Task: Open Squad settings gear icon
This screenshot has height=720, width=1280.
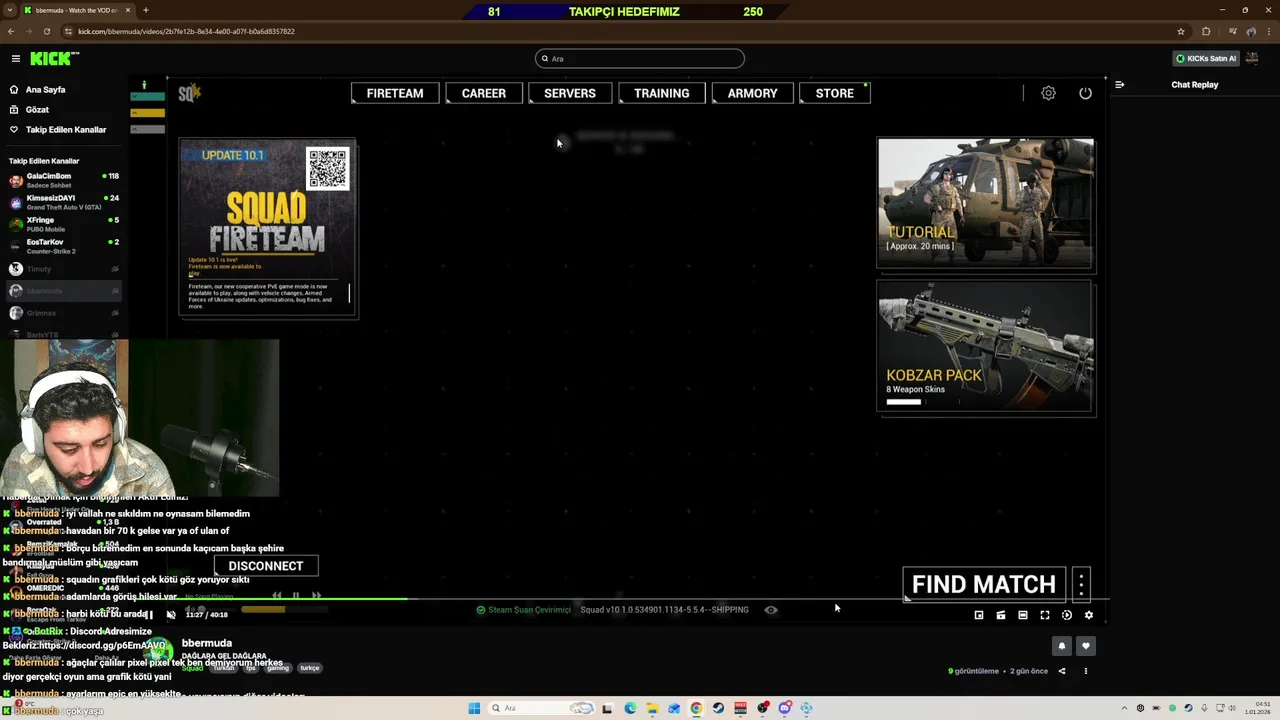Action: pyautogui.click(x=1048, y=93)
